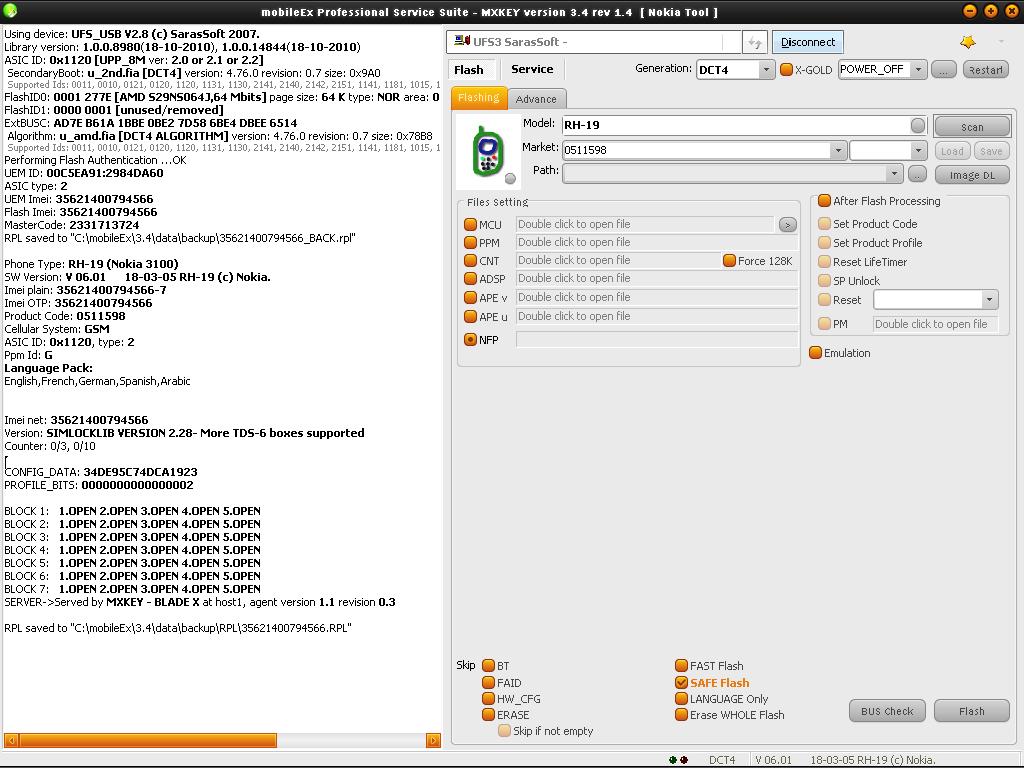Check SP Unlock option

824,280
